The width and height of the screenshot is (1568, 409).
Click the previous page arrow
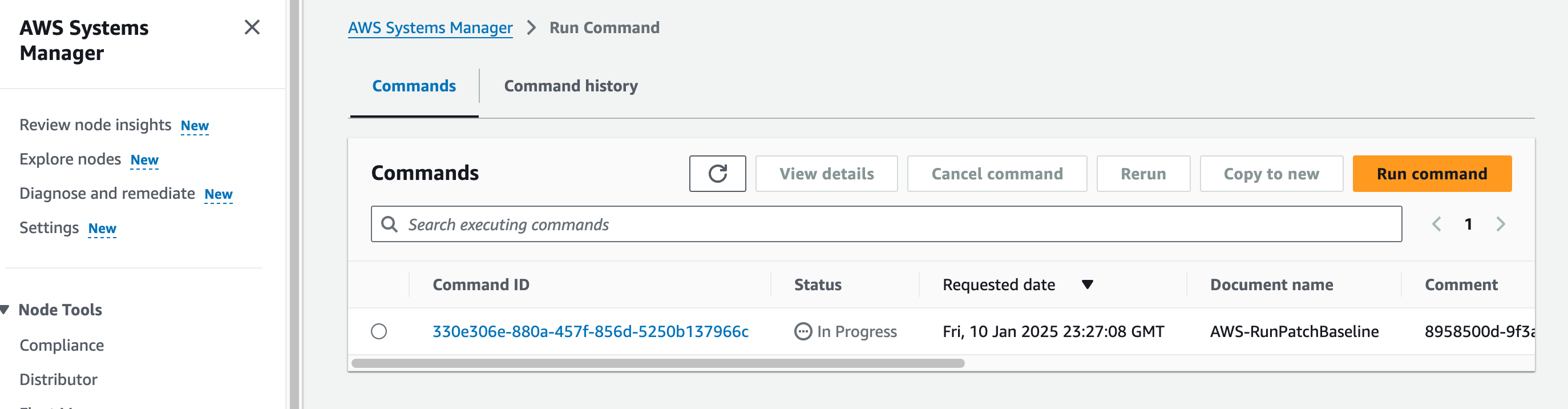pyautogui.click(x=1437, y=224)
